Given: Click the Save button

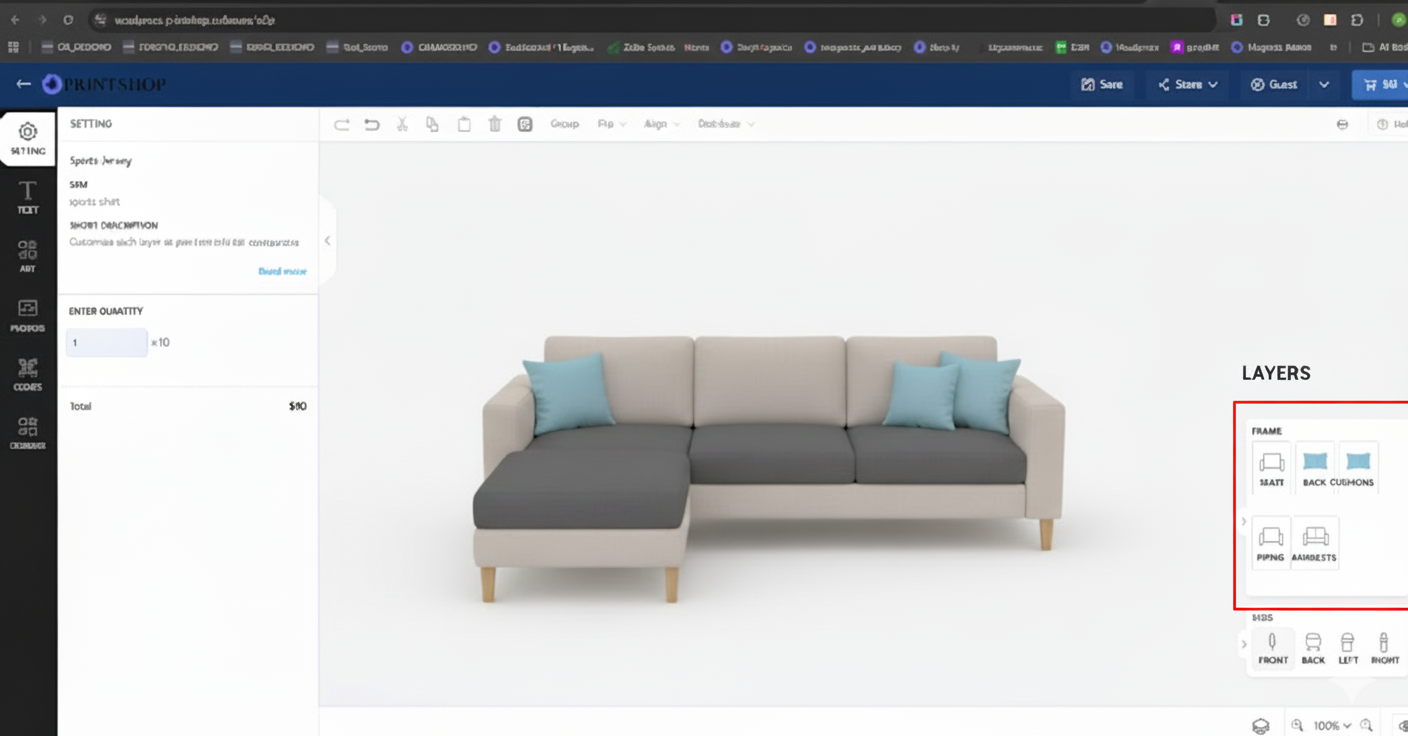Looking at the screenshot, I should click(x=1102, y=85).
